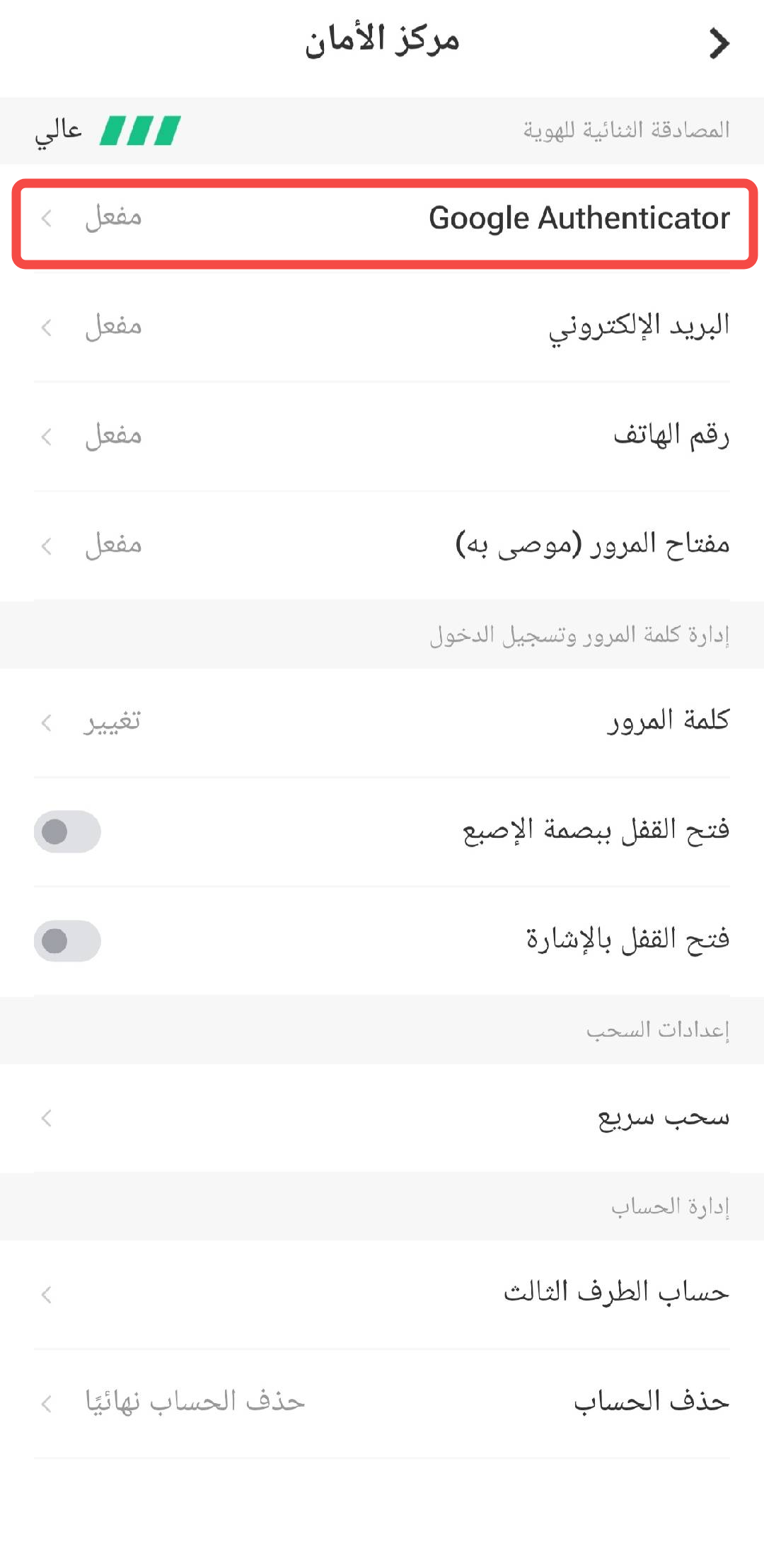Open the البريد الإلكتروني entry
This screenshot has width=764, height=1568.
[x=382, y=327]
